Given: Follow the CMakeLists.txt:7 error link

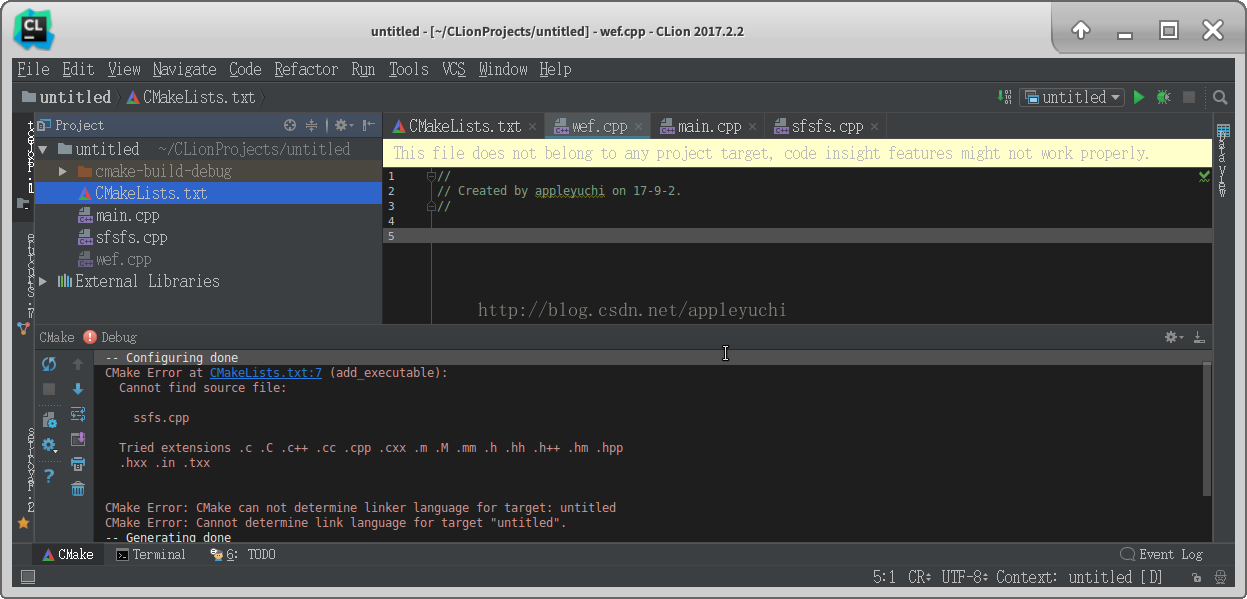Looking at the screenshot, I should (x=266, y=372).
